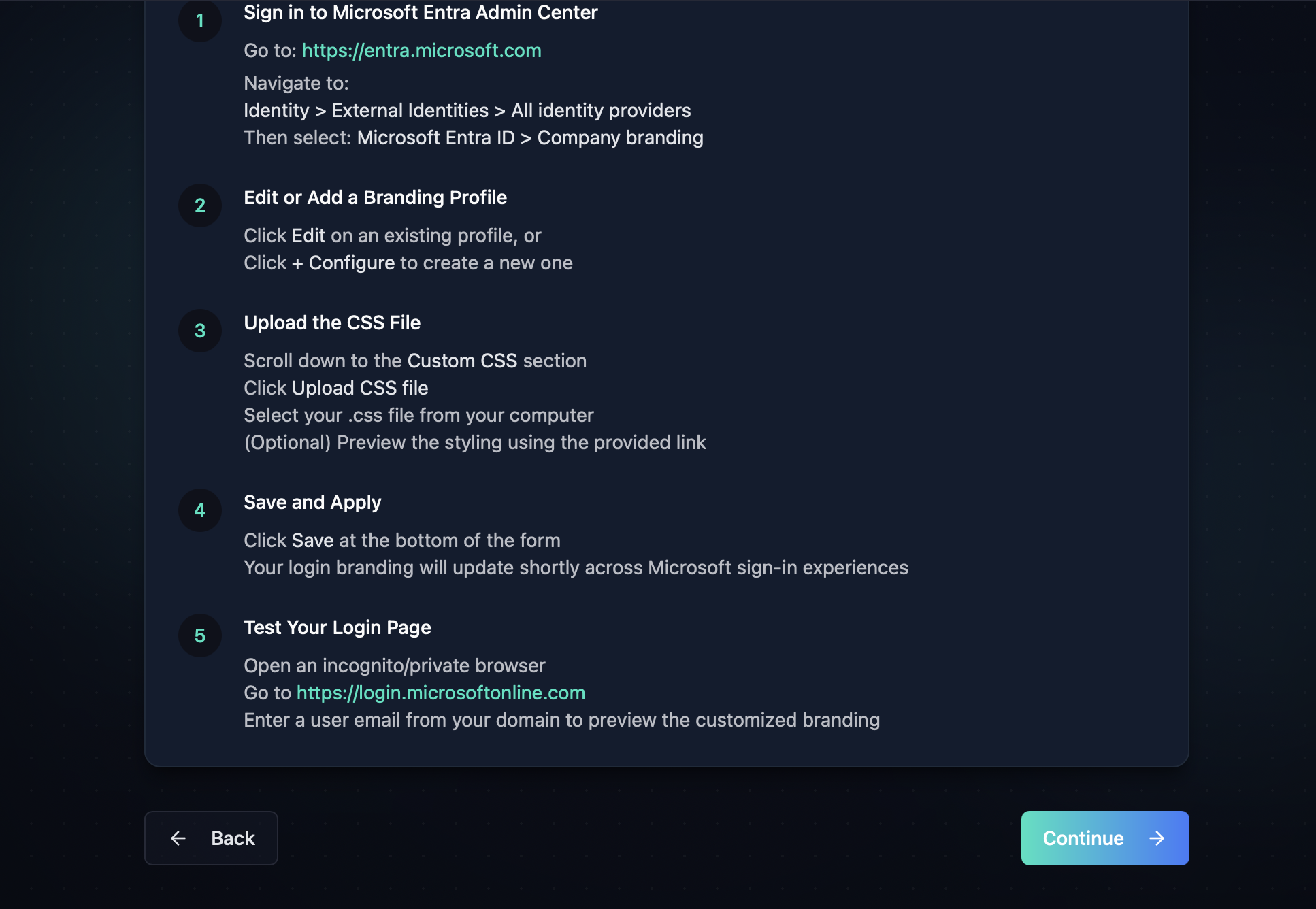
Task: Click the Continue button
Action: coord(1104,838)
